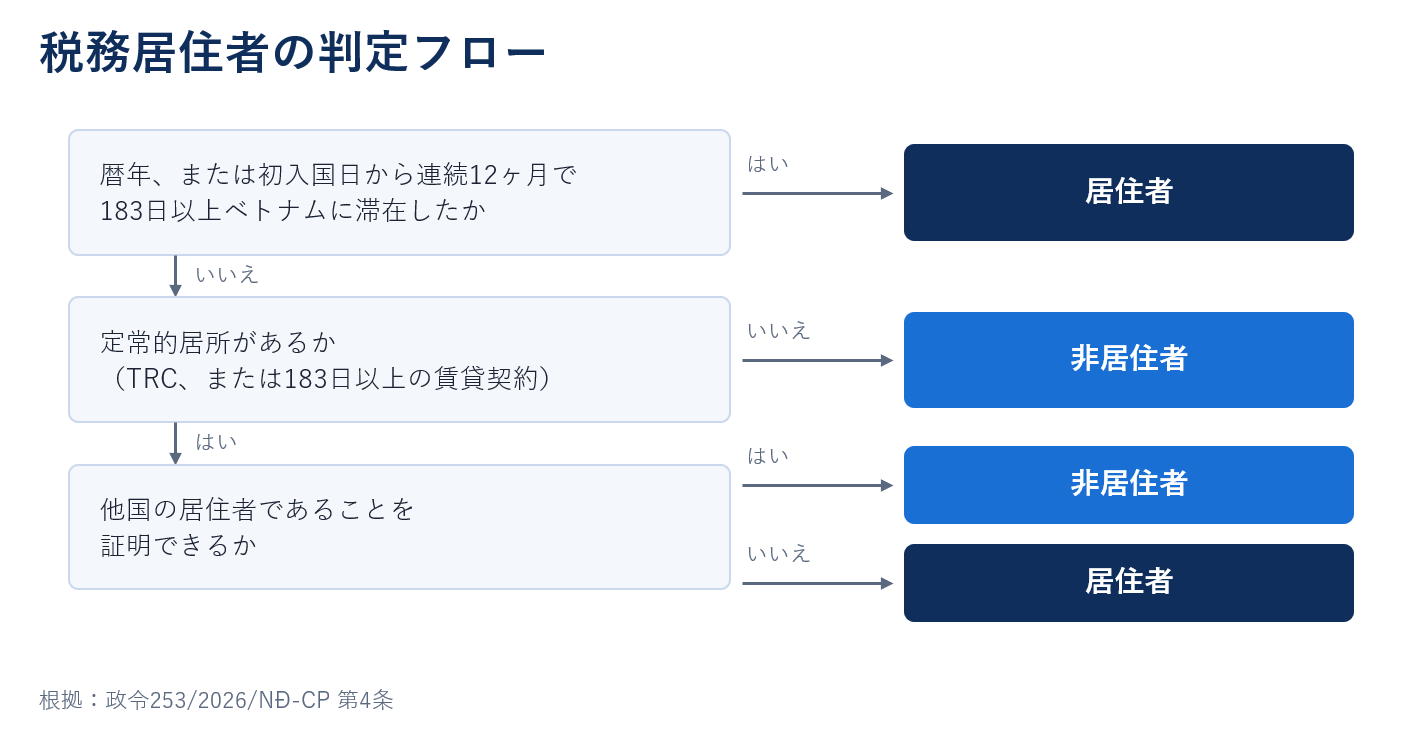Image resolution: width=1401 pixels, height=742 pixels.
Task: Click the first 非居住者 result box
Action: [x=1128, y=360]
